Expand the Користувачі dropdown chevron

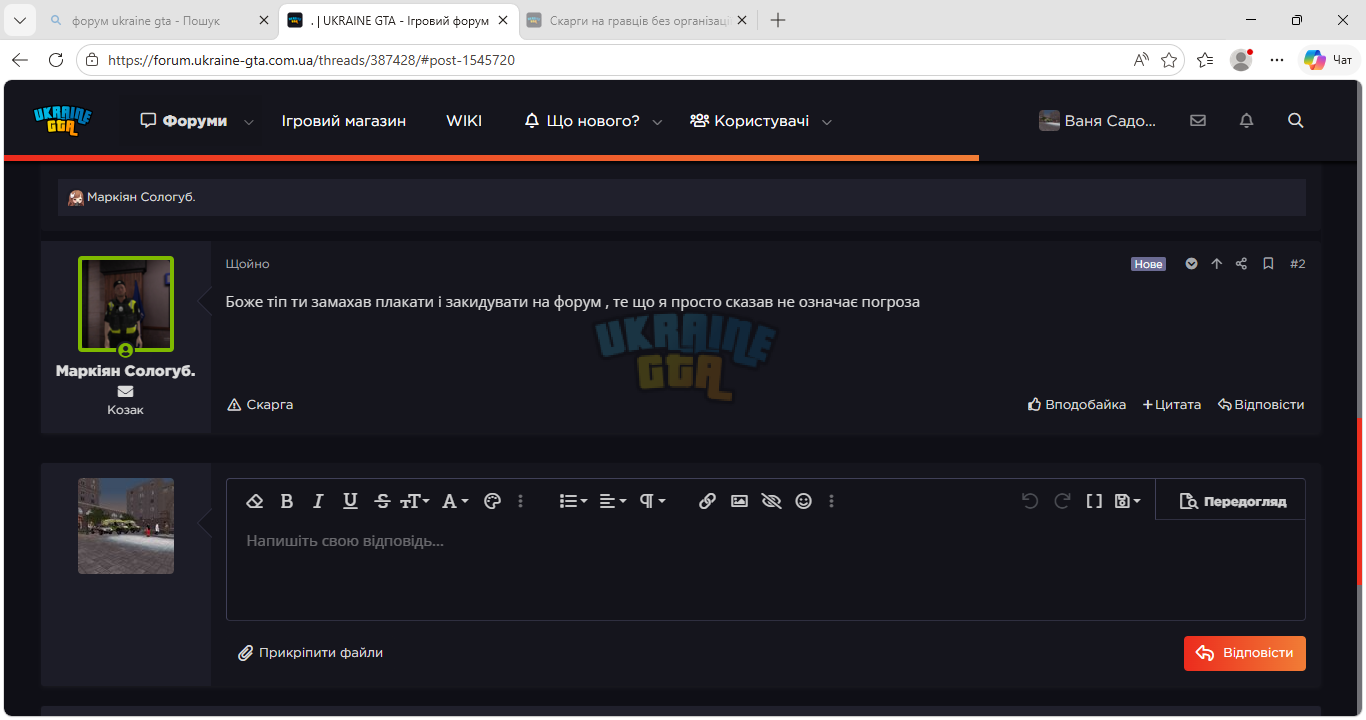[x=827, y=122]
